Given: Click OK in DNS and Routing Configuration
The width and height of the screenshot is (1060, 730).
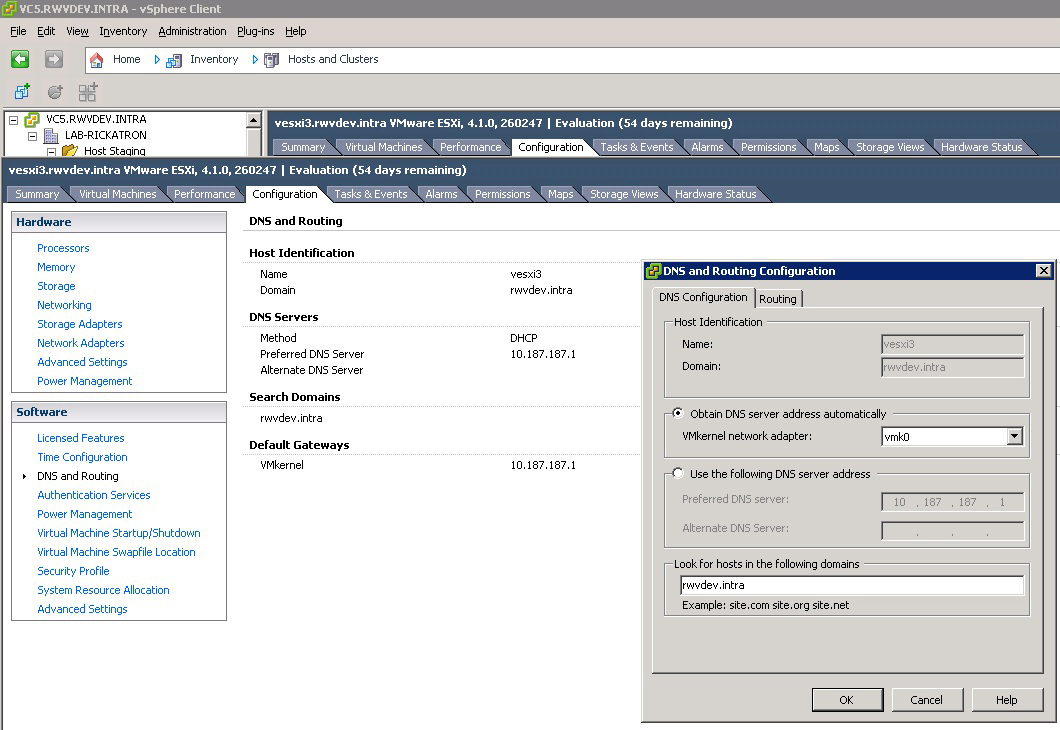Looking at the screenshot, I should click(846, 700).
